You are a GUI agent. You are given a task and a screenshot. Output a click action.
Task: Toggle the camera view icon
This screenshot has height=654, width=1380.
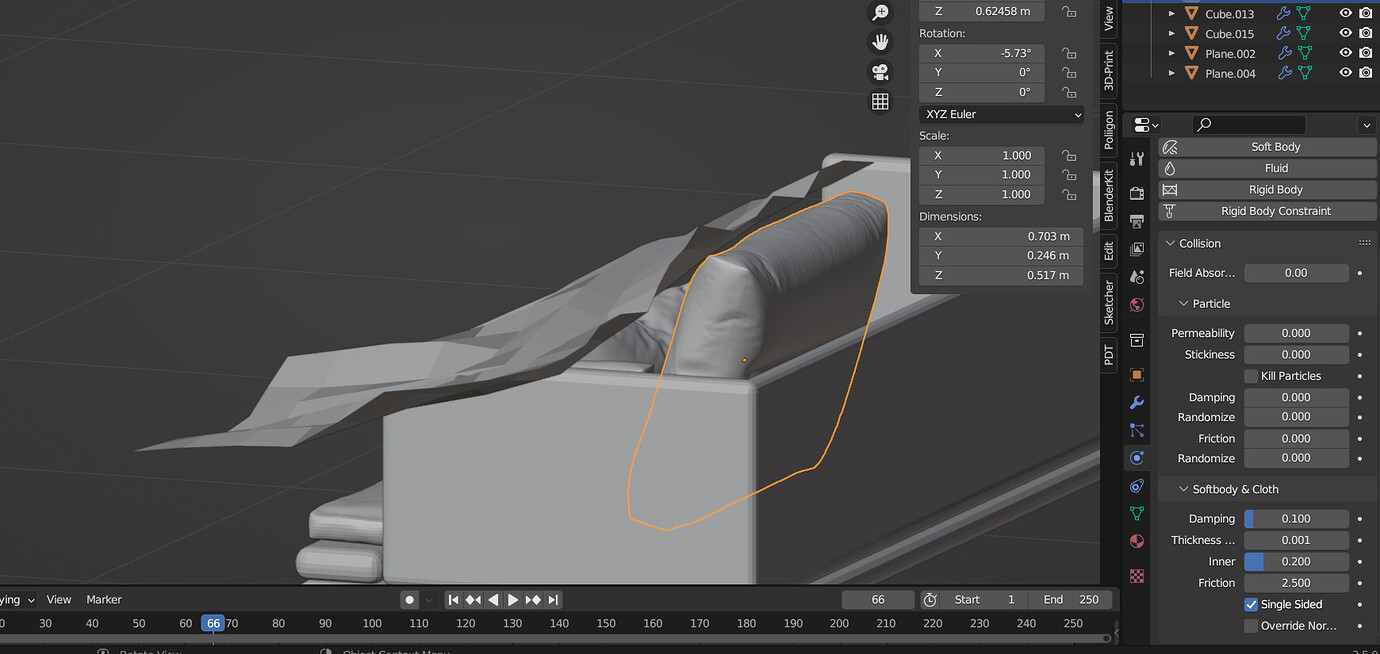tap(880, 72)
